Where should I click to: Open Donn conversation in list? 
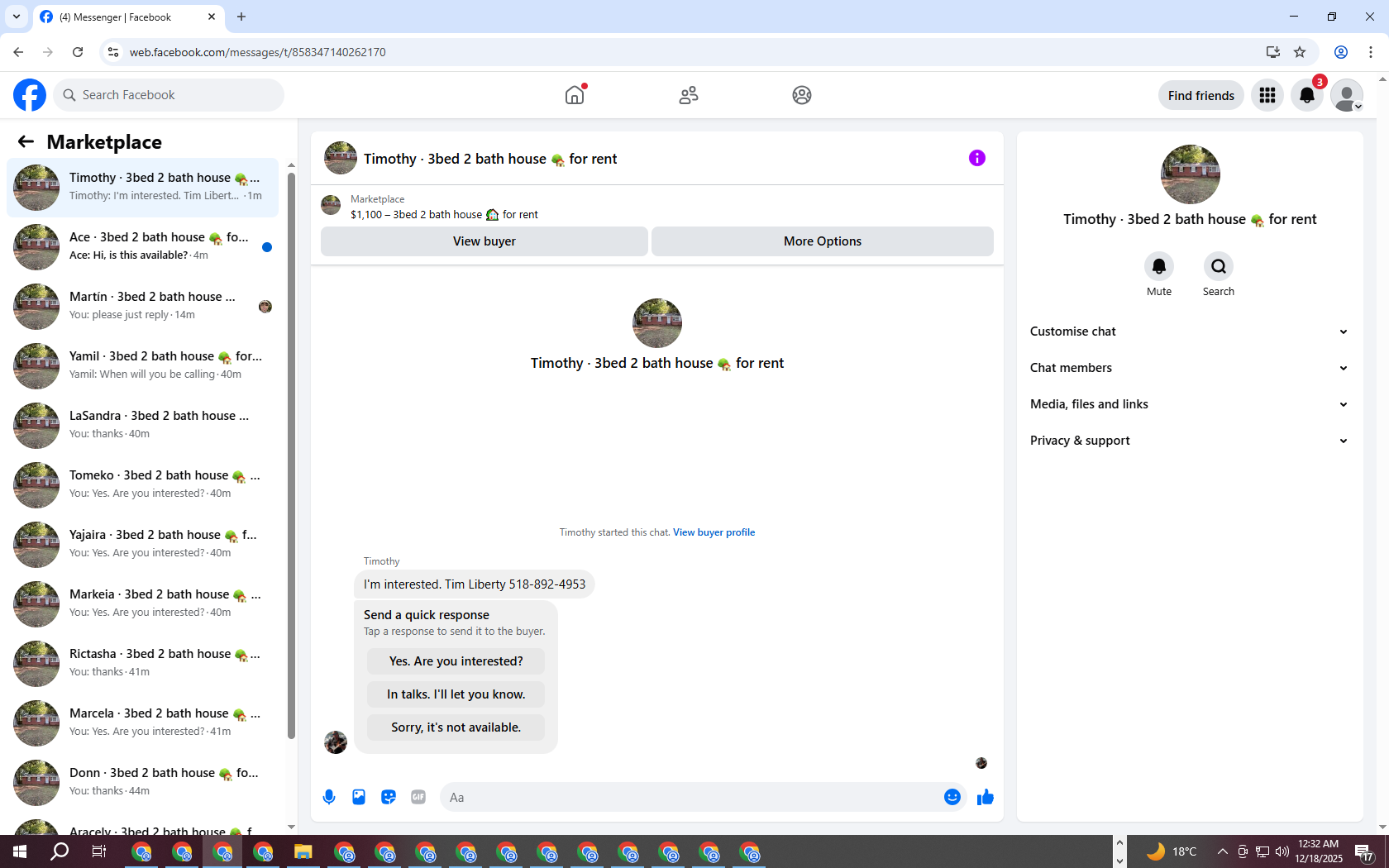142,782
